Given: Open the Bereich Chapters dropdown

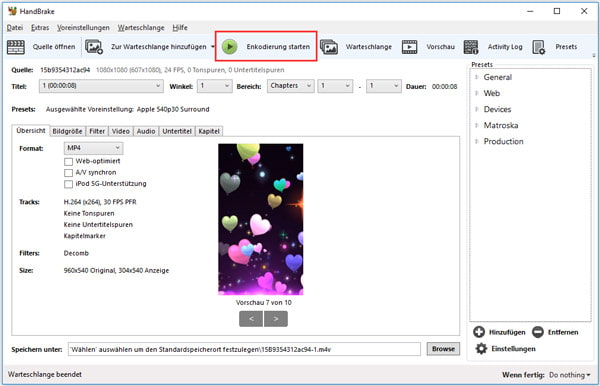Looking at the screenshot, I should pos(290,86).
